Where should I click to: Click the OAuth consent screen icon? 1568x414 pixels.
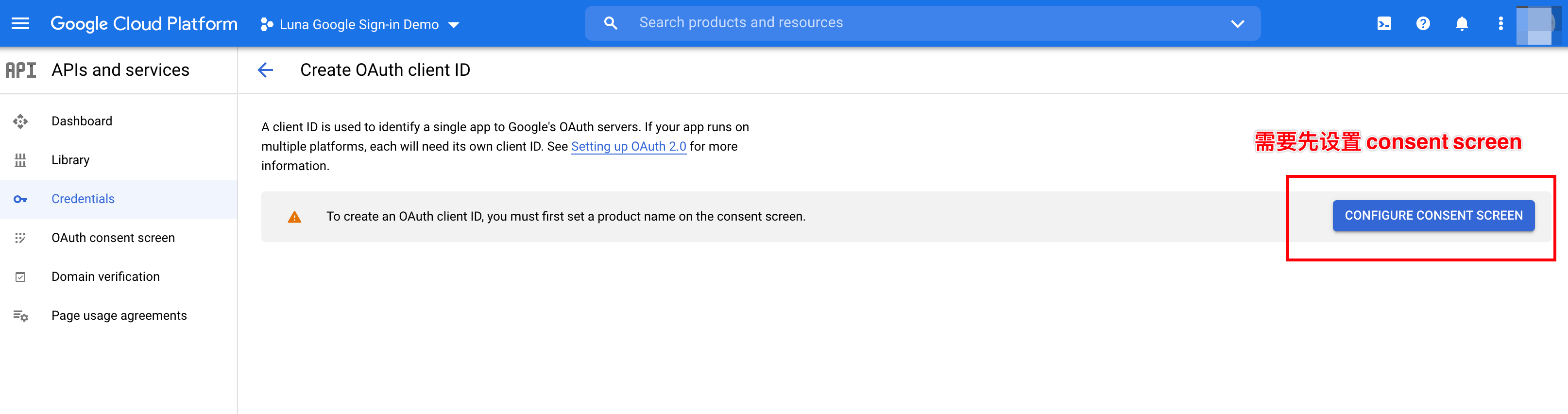coord(21,238)
